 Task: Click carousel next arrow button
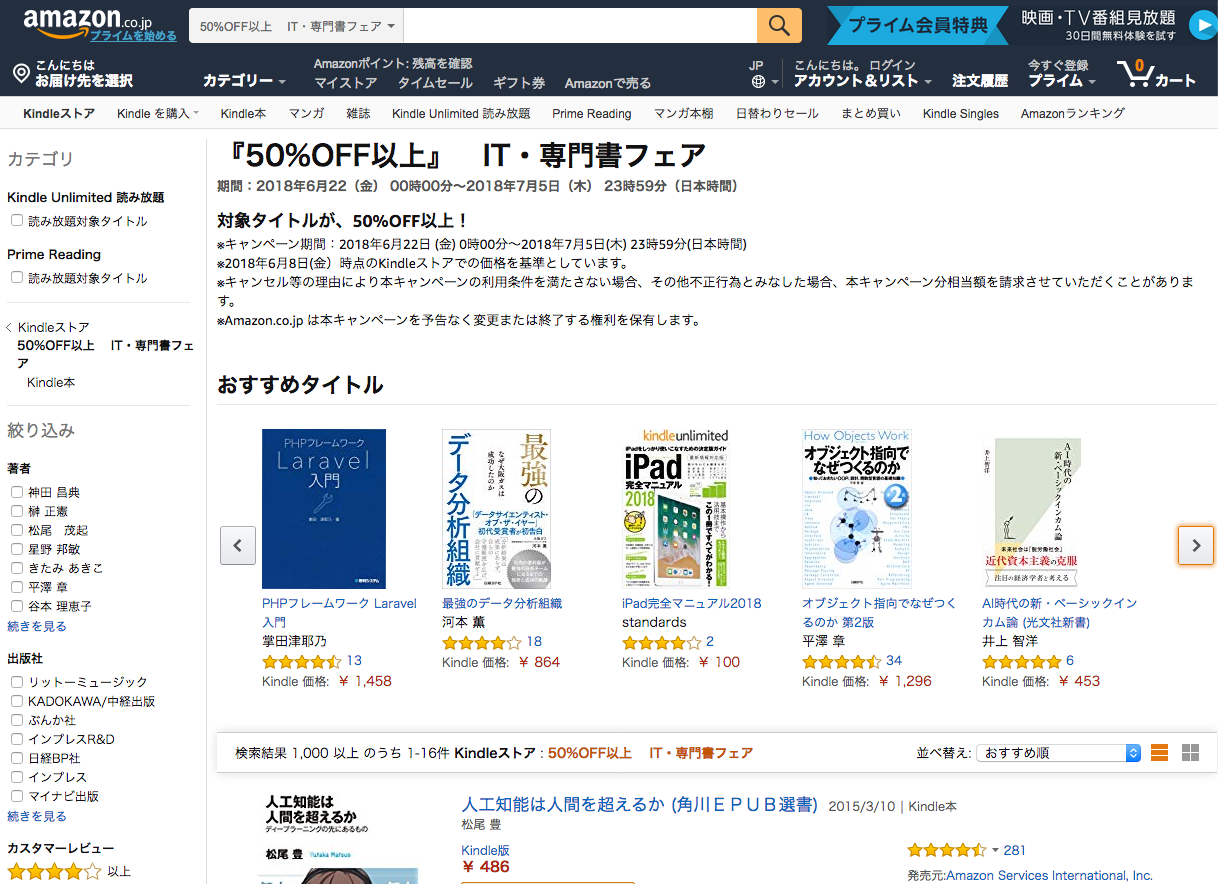[x=1196, y=546]
